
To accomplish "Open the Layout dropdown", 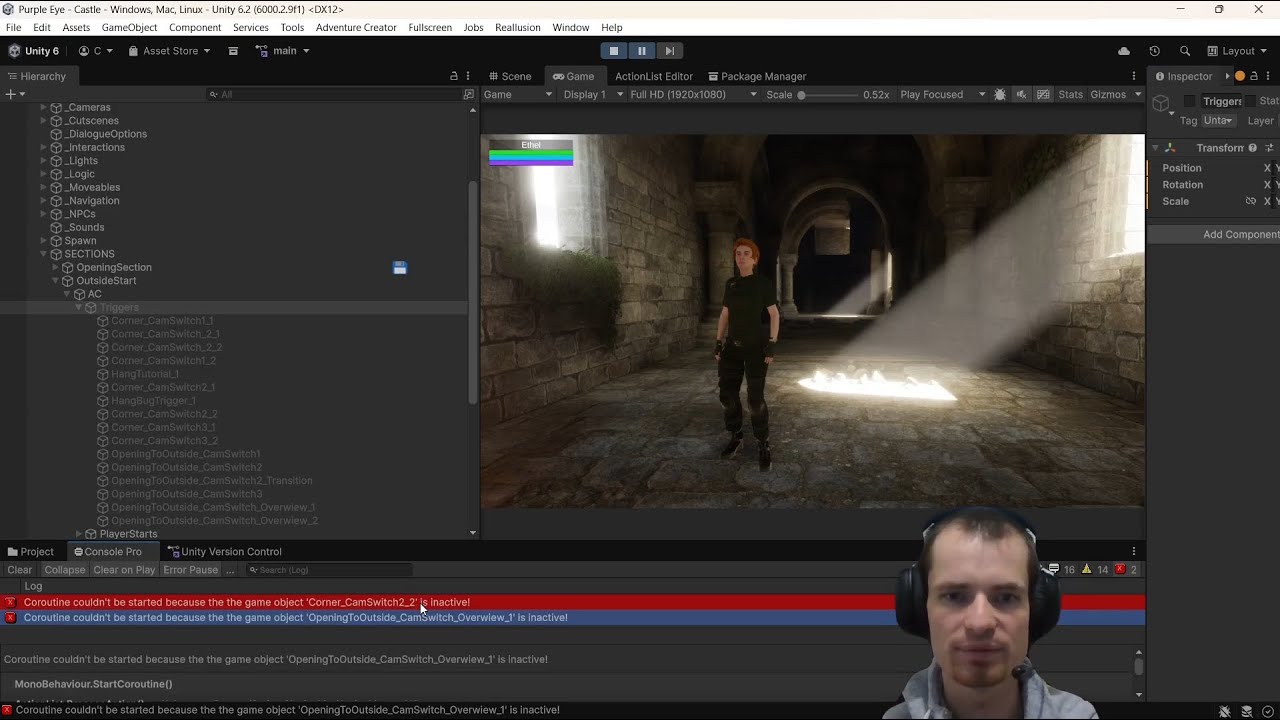I will (x=1237, y=51).
